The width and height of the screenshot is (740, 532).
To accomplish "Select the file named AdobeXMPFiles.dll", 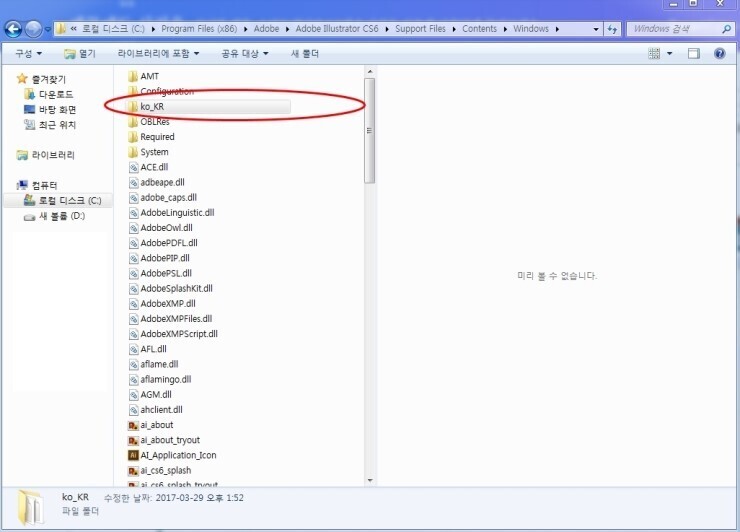I will point(177,319).
